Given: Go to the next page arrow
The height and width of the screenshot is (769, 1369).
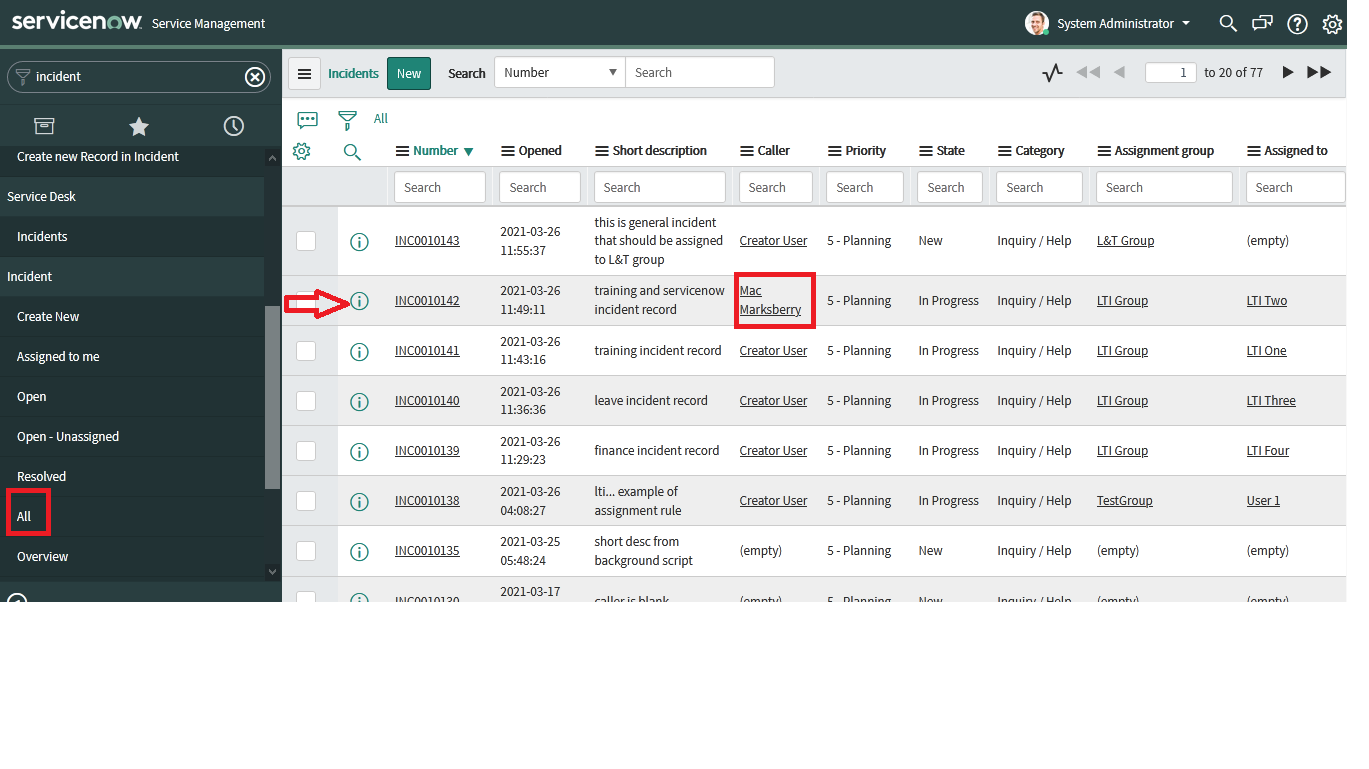Looking at the screenshot, I should pos(1288,72).
